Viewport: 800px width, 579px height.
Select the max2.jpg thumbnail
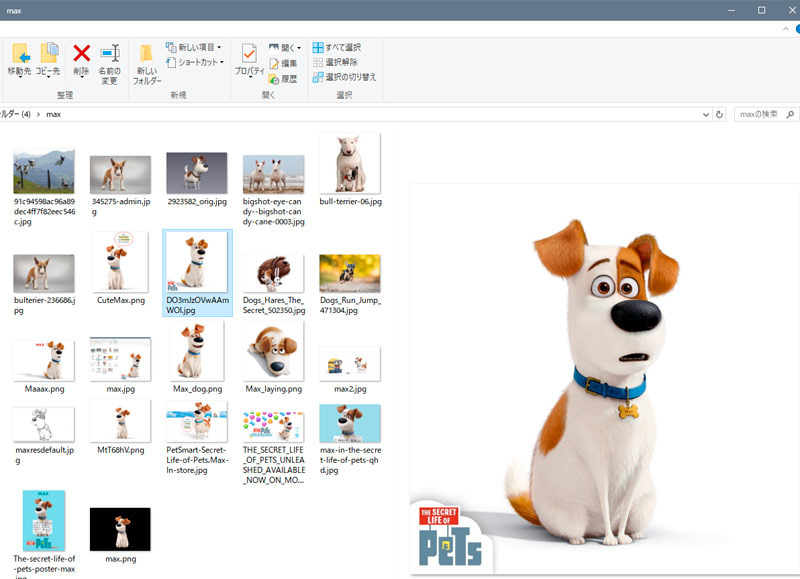coord(350,364)
